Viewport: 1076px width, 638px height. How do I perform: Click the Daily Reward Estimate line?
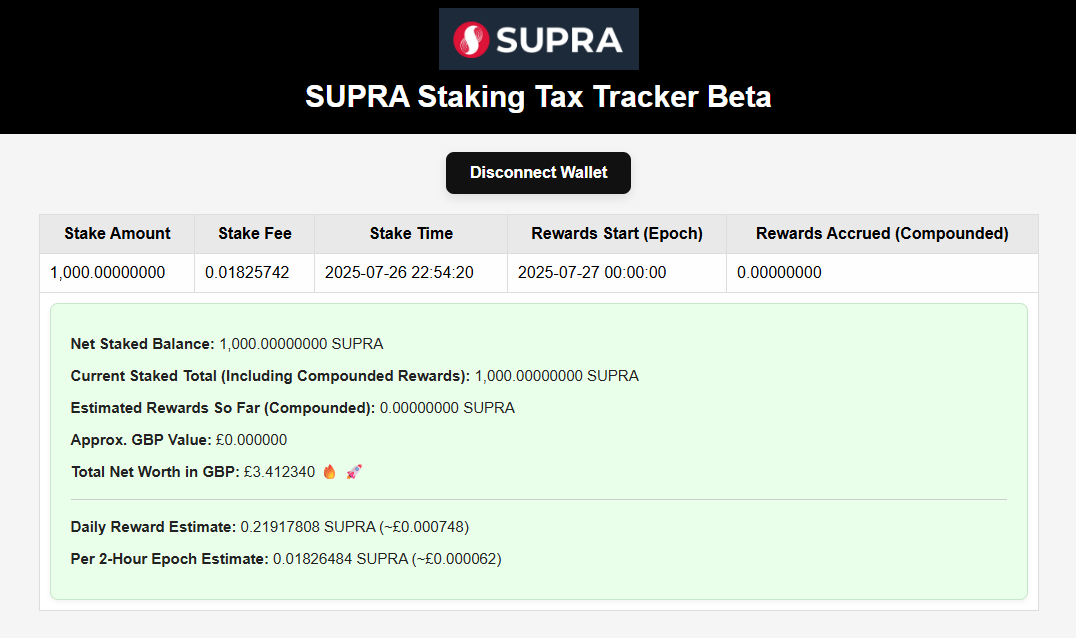coord(270,527)
